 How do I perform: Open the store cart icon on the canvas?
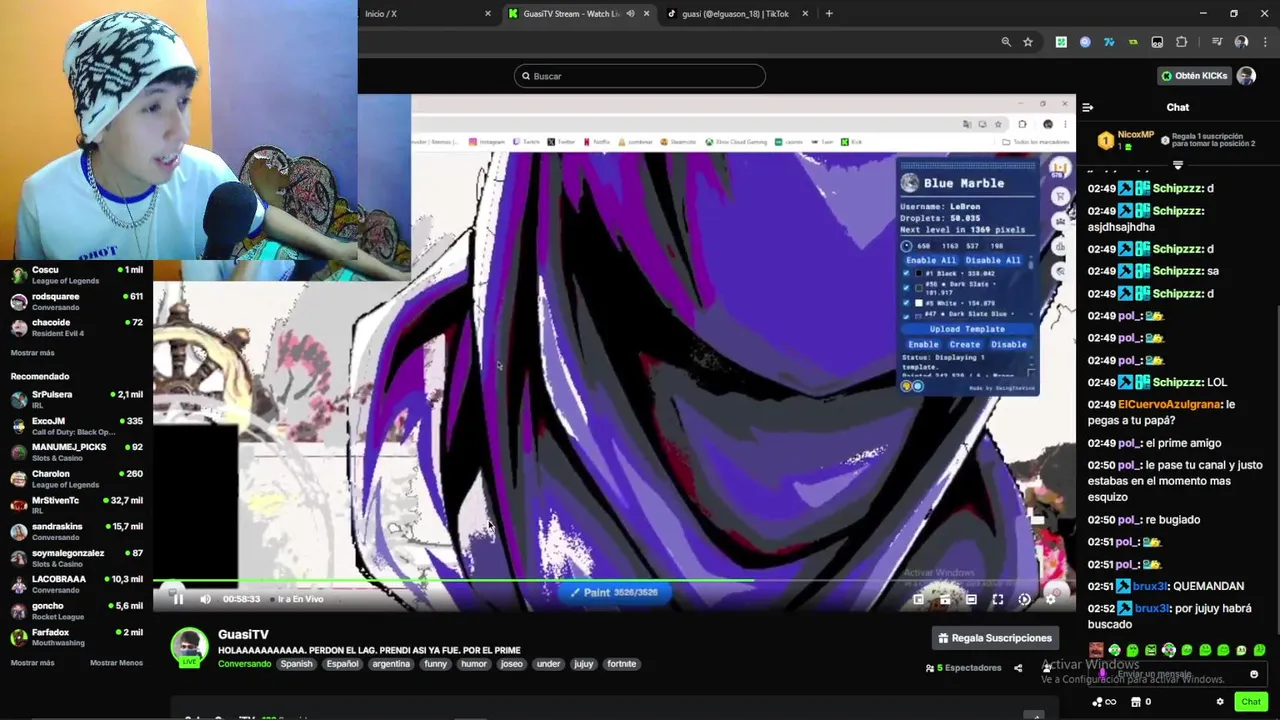1060,196
